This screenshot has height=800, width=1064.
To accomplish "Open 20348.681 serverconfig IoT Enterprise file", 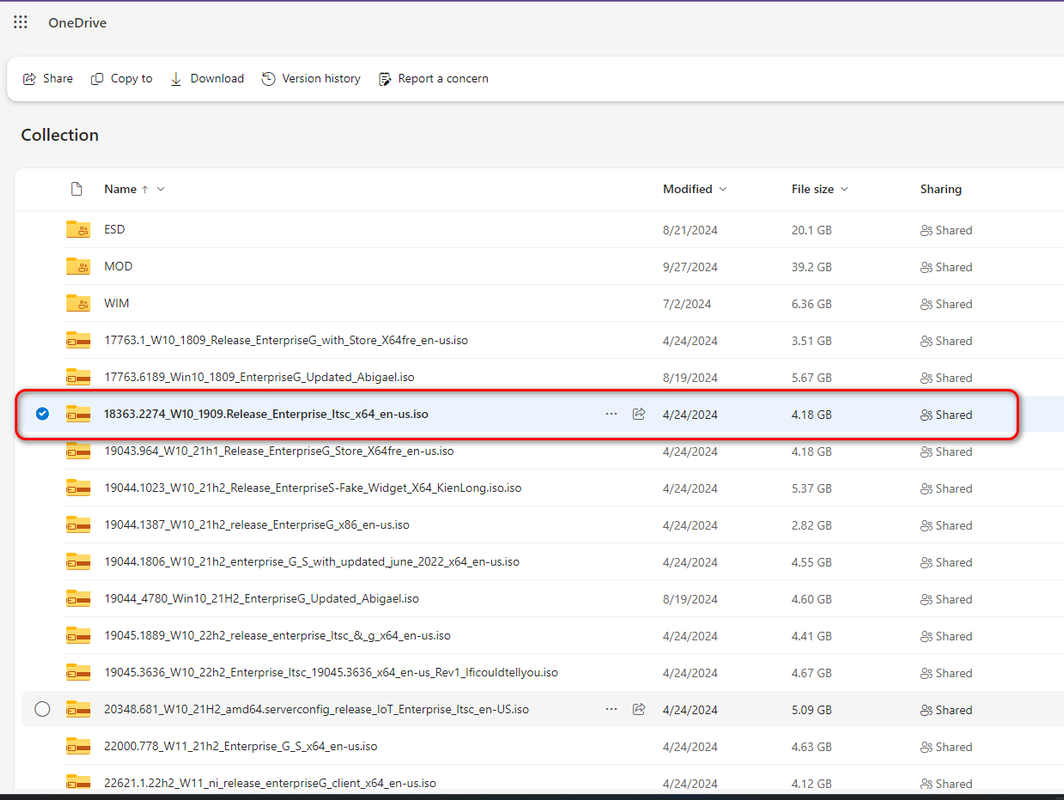I will (x=316, y=709).
